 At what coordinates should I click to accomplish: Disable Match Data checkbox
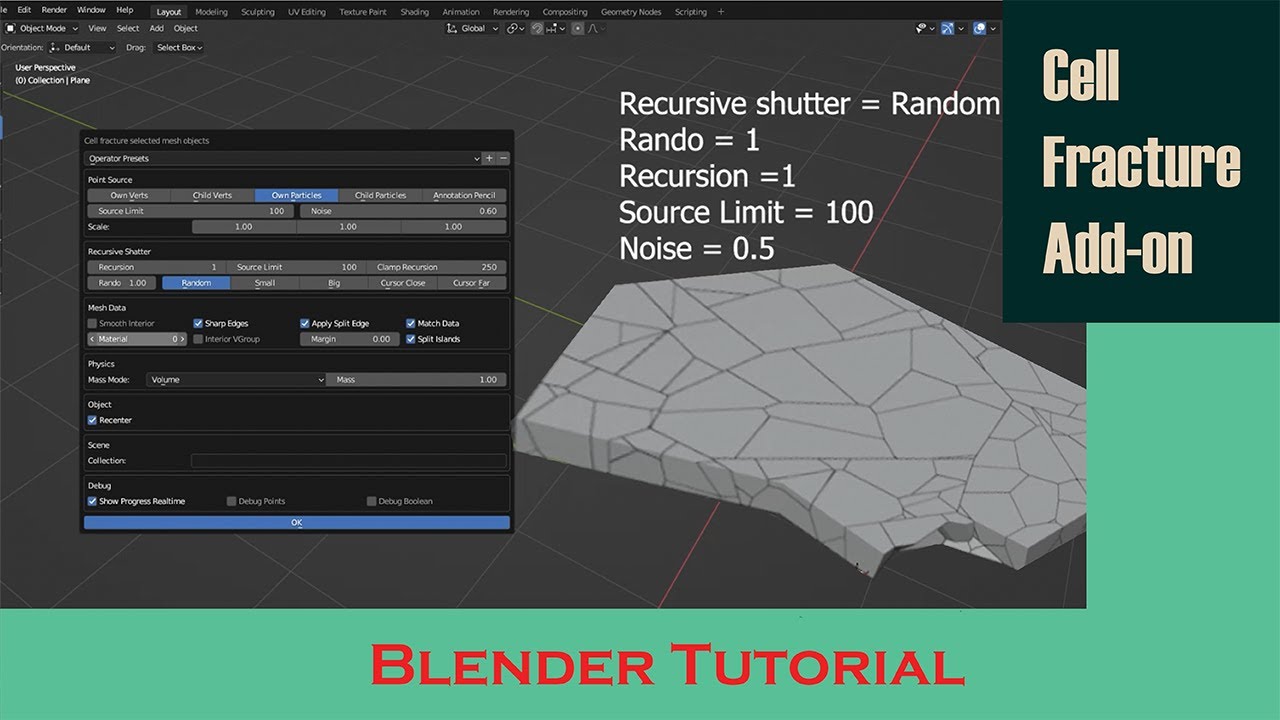point(411,323)
